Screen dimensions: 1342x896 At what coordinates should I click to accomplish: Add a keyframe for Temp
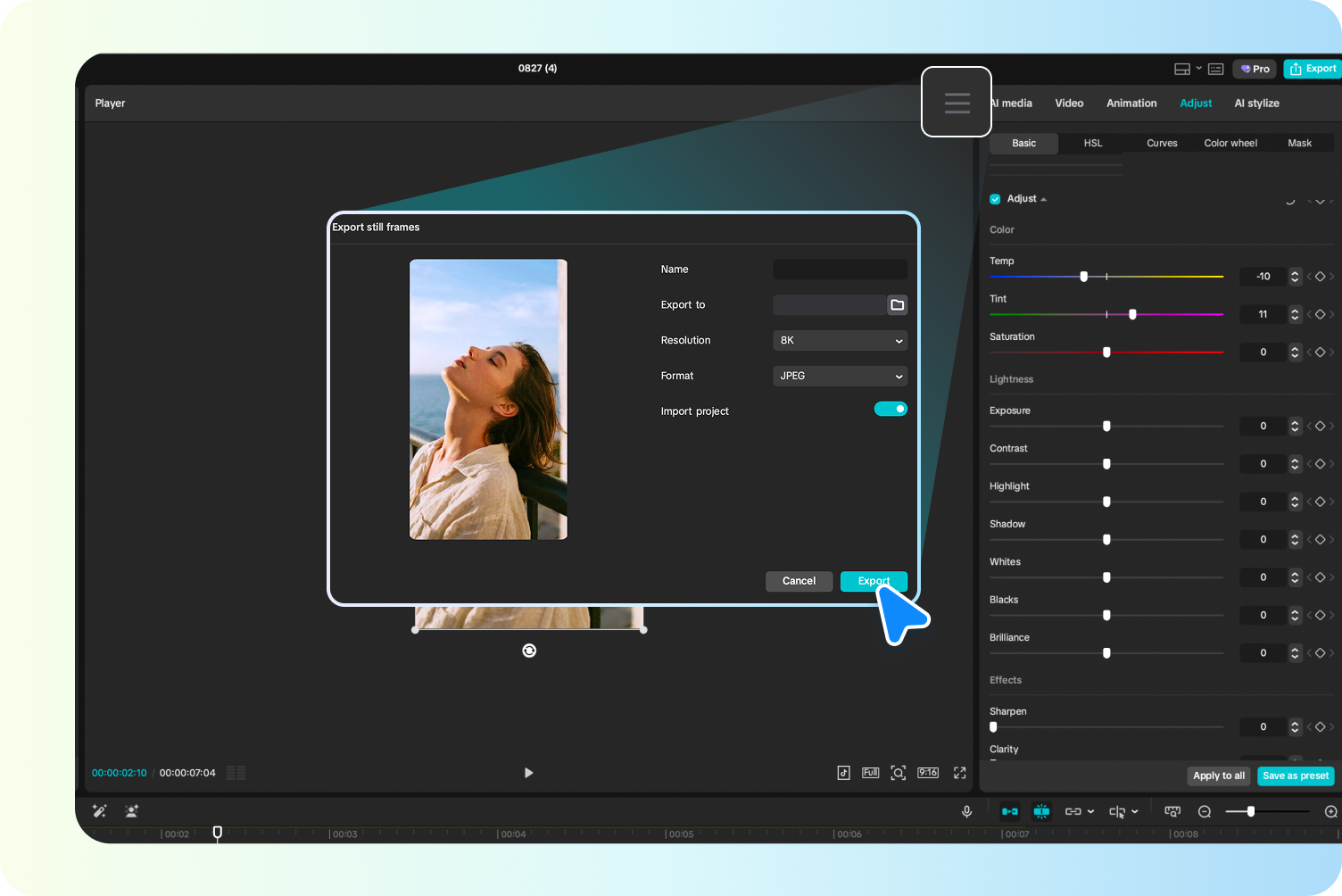pyautogui.click(x=1320, y=277)
